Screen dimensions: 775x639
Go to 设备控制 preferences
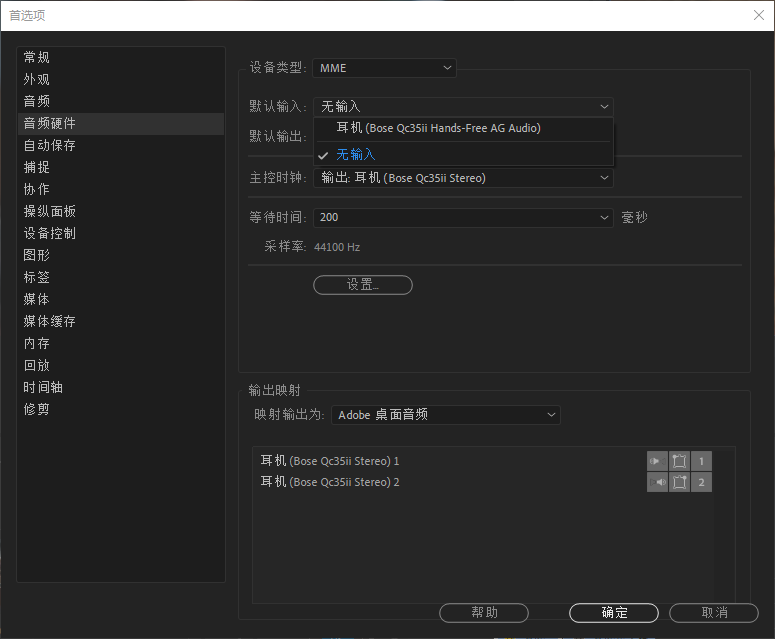[x=121, y=233]
